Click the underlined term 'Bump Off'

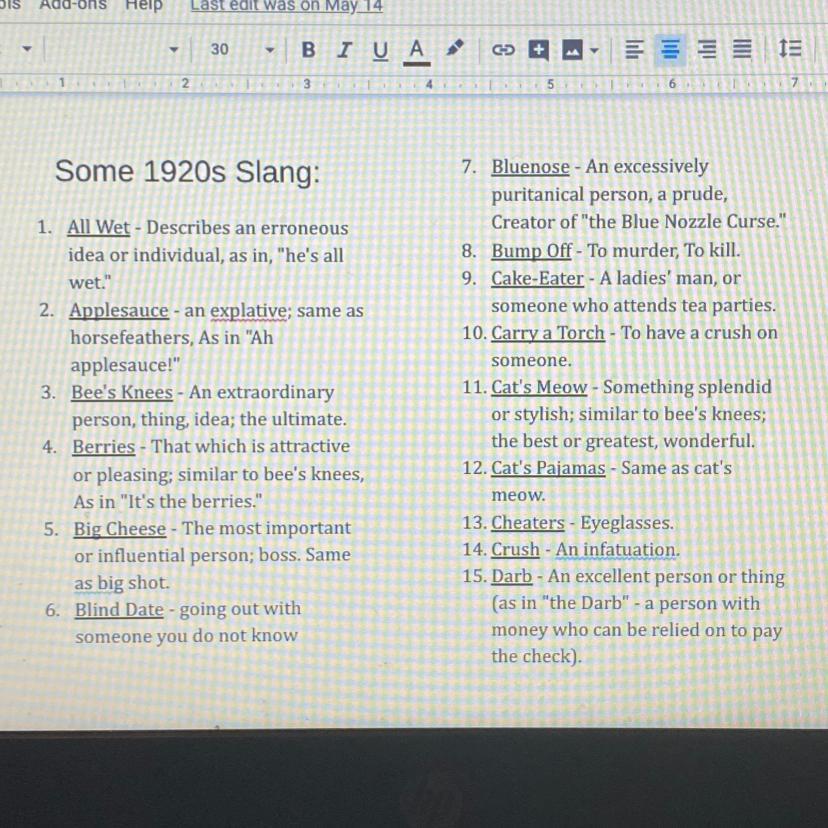tap(532, 251)
